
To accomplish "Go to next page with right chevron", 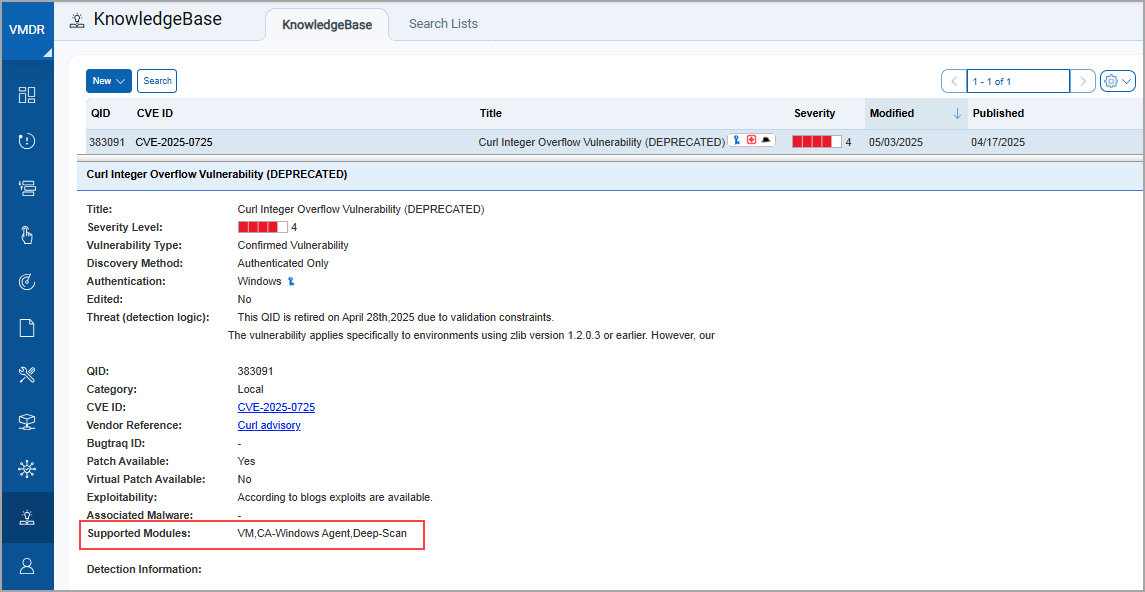I will pyautogui.click(x=1083, y=81).
